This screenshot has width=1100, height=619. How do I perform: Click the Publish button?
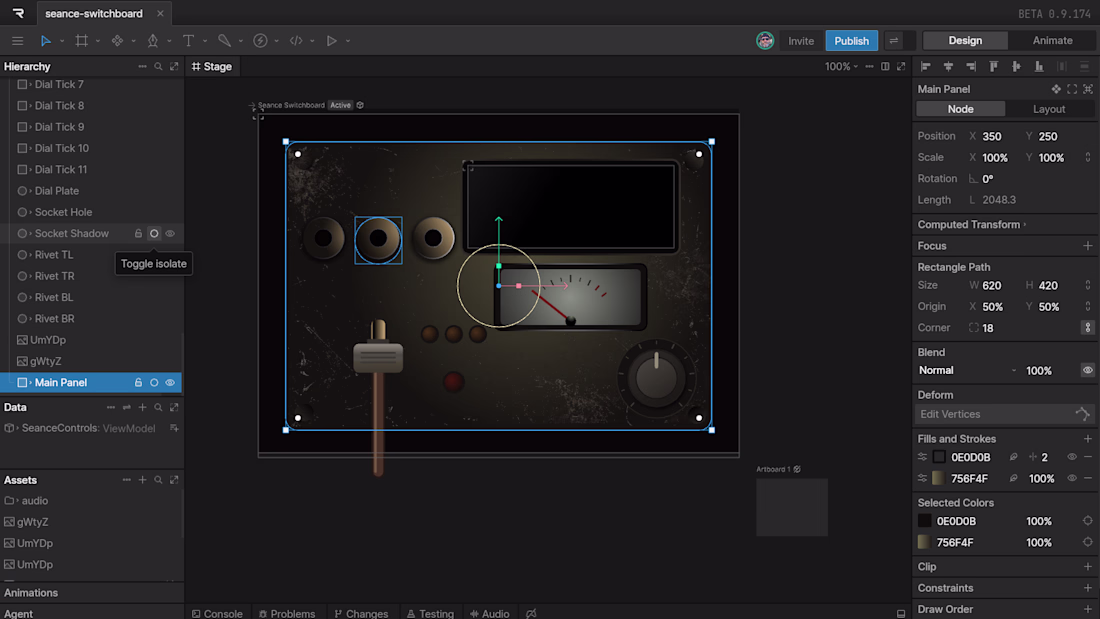pos(852,41)
